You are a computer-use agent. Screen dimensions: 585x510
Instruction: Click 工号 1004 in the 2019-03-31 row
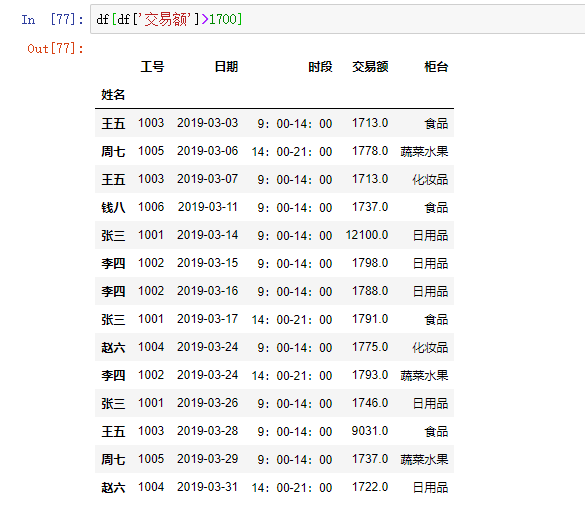151,487
